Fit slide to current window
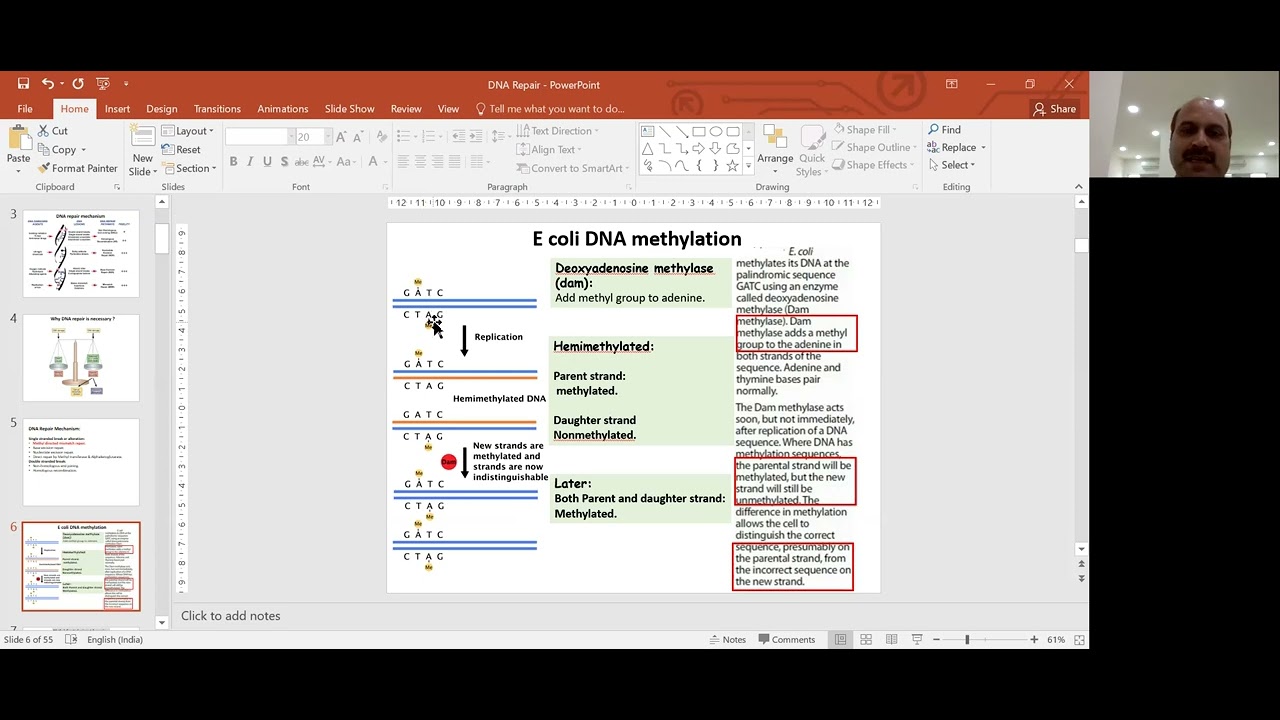 tap(1078, 640)
